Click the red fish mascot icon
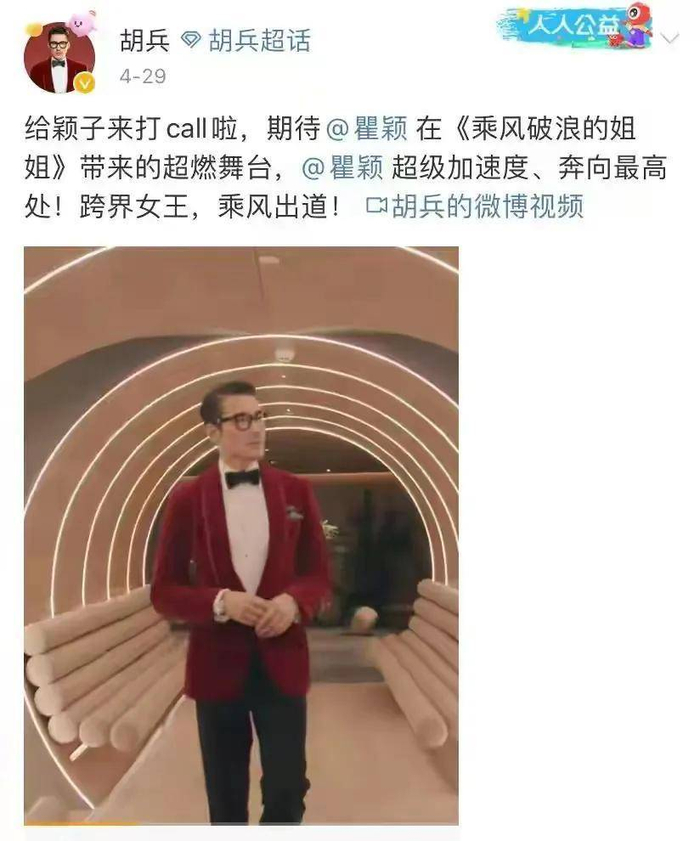Screen dimensions: 700x841 point(637,24)
